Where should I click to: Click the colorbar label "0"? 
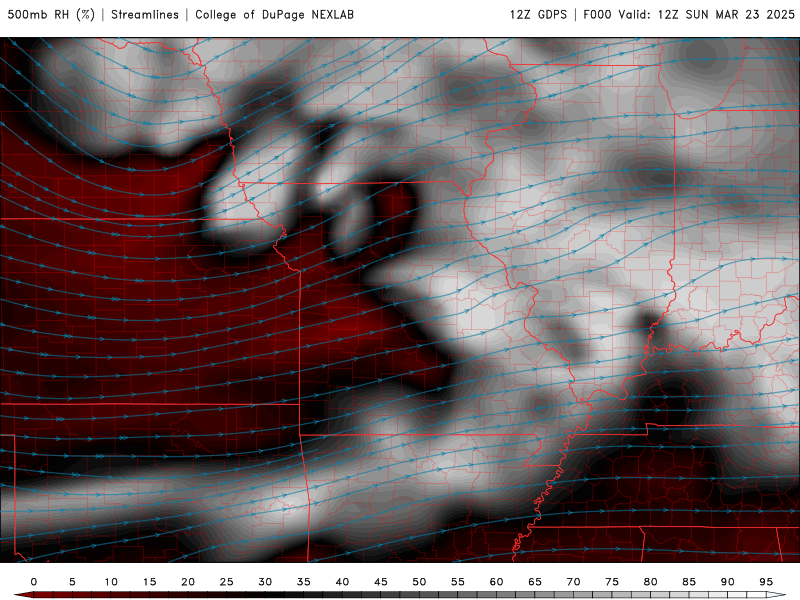pyautogui.click(x=34, y=582)
